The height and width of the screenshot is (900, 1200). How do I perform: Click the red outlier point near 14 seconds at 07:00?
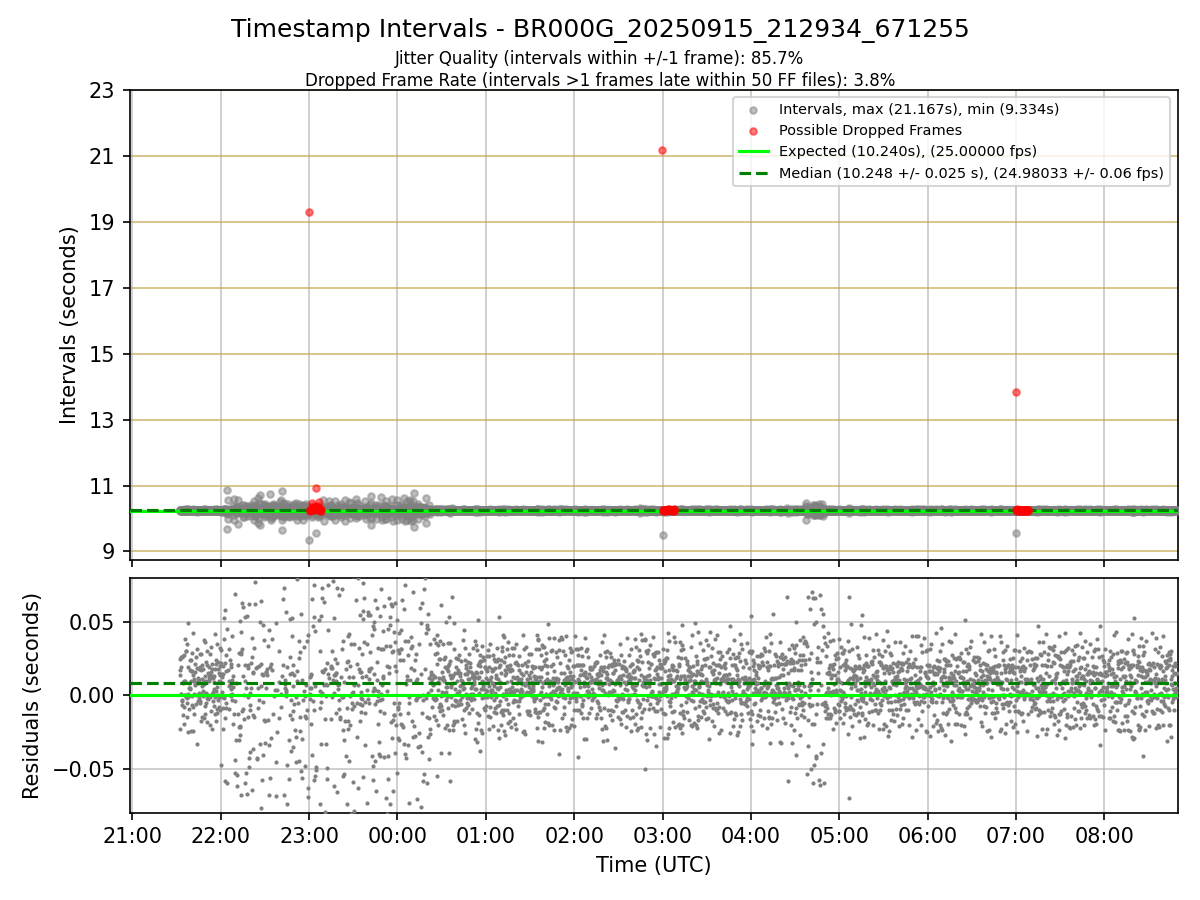[1016, 392]
